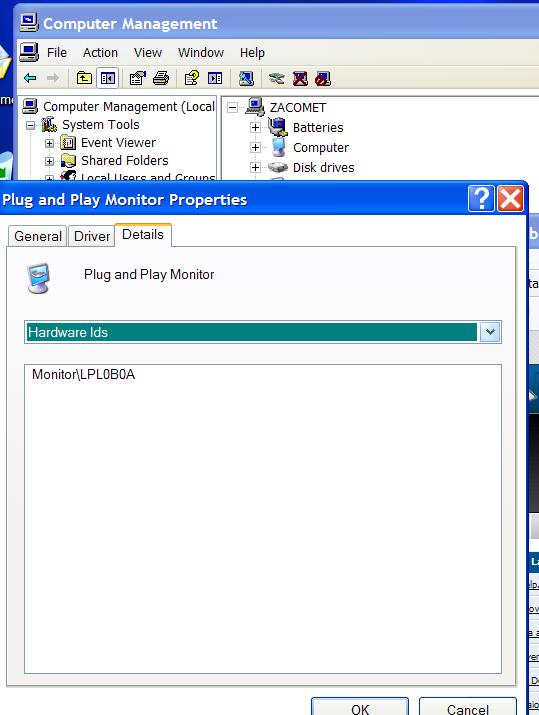Click the Up one level folder icon

pyautogui.click(x=84, y=78)
